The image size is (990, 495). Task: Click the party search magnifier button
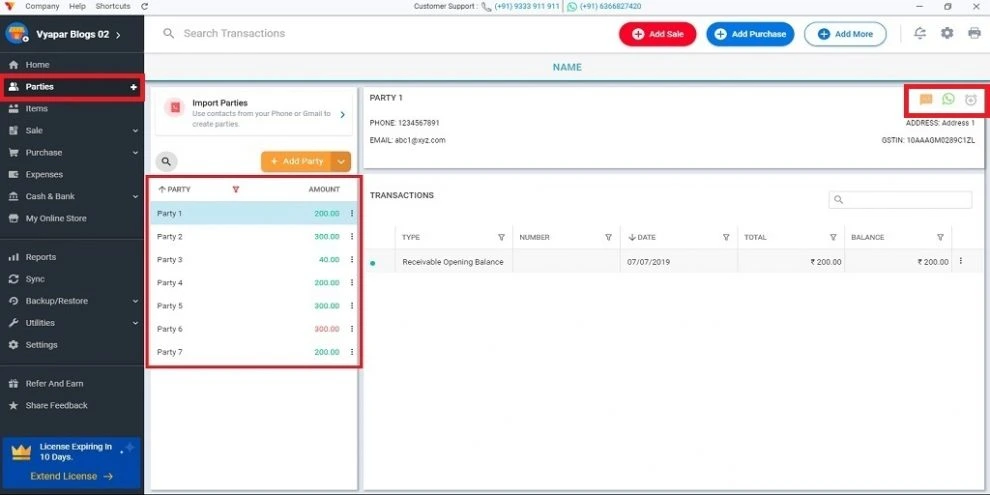[x=166, y=162]
